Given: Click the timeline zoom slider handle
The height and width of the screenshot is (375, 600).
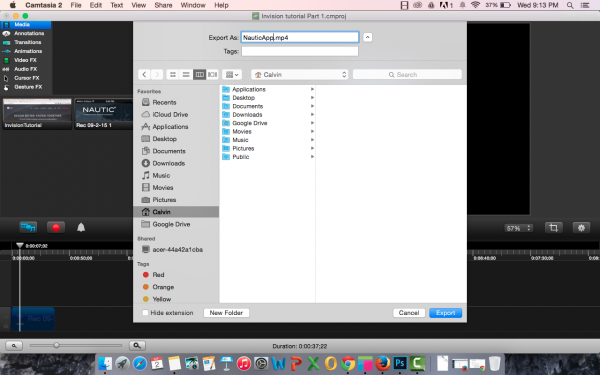Looking at the screenshot, I should tap(56, 345).
